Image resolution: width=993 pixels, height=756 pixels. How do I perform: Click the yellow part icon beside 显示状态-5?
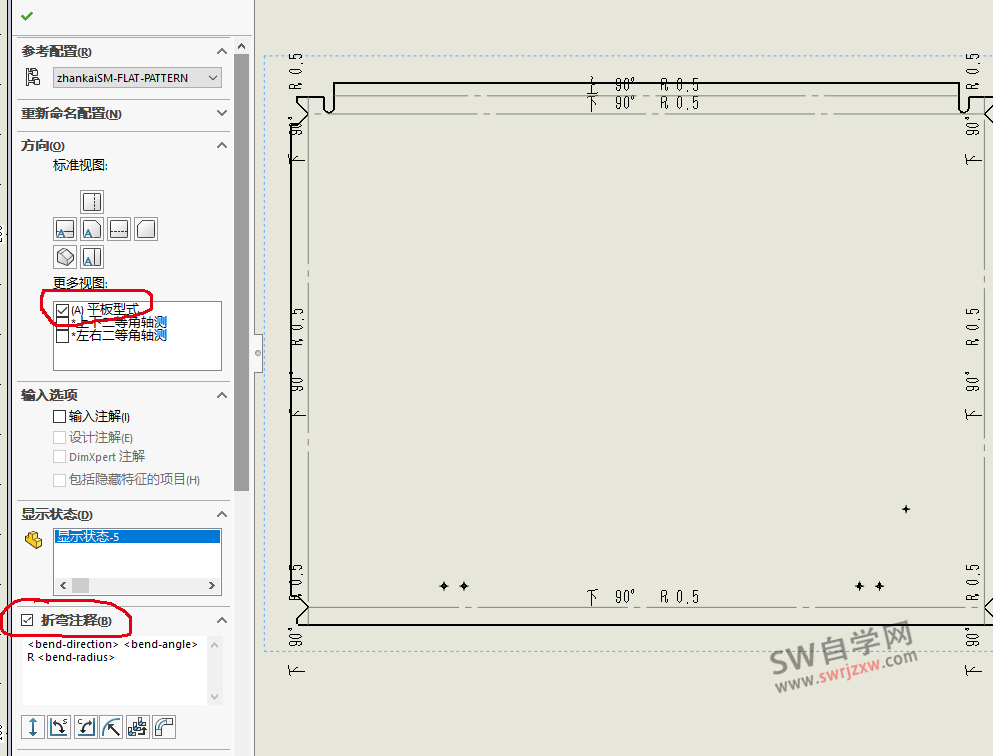click(33, 539)
